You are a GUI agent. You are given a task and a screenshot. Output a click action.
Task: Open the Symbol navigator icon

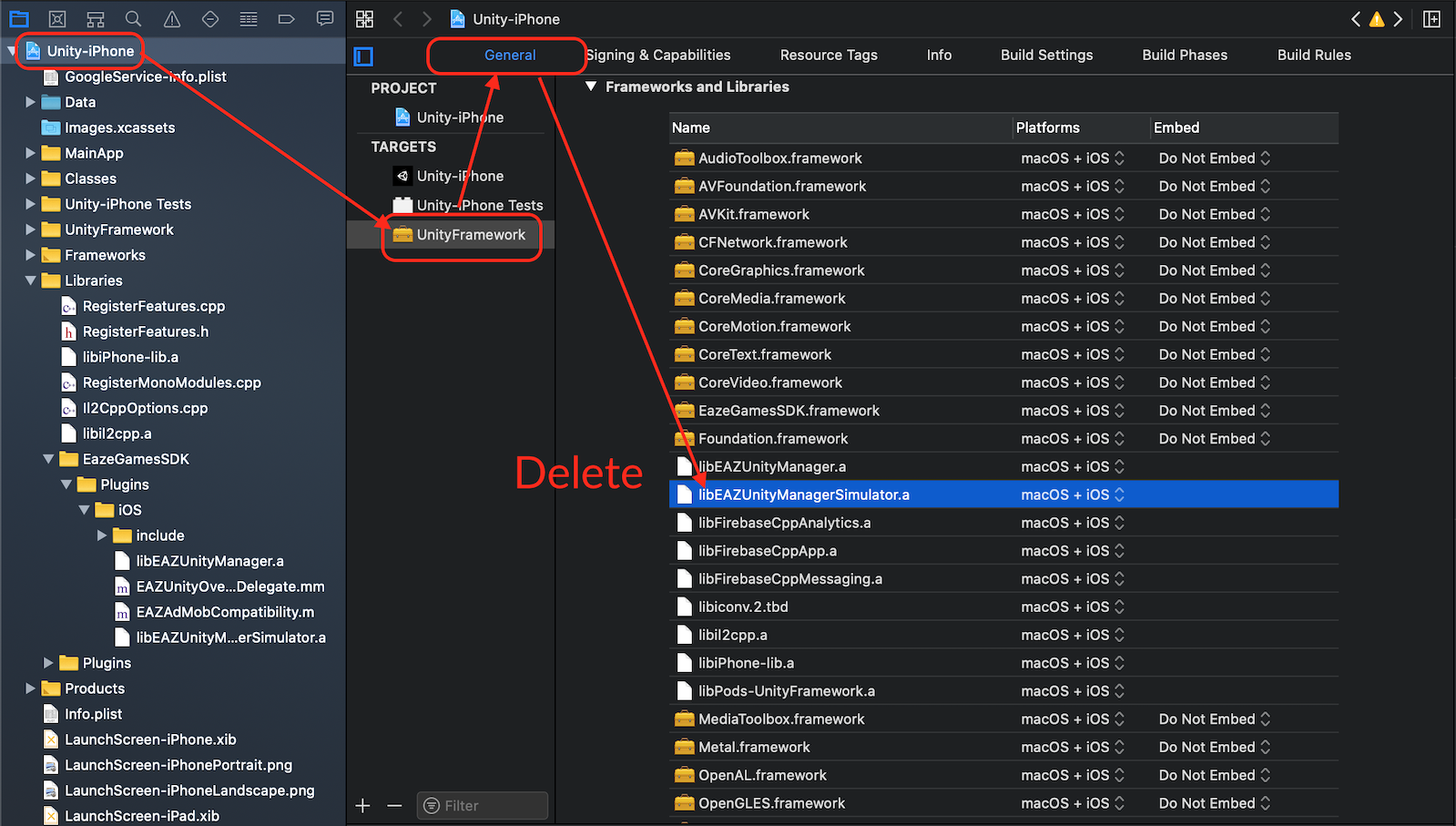tap(95, 18)
